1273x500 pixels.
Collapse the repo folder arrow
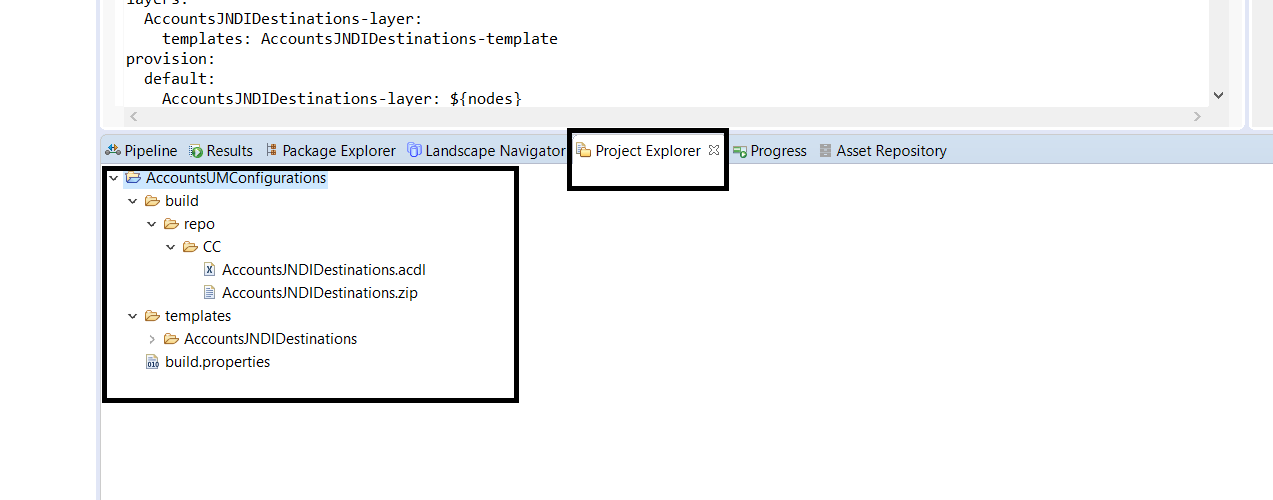click(x=151, y=224)
